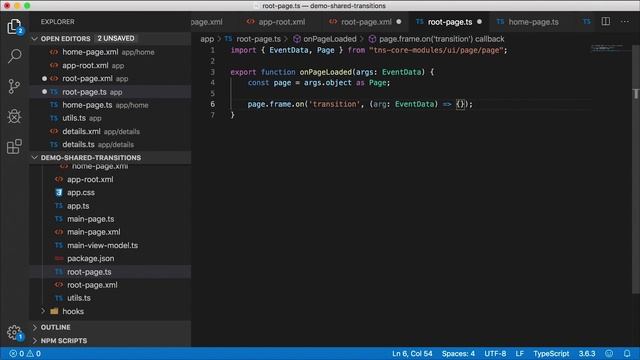The image size is (640, 360).
Task: Switch to the root-page.xml tab
Action: pyautogui.click(x=366, y=22)
